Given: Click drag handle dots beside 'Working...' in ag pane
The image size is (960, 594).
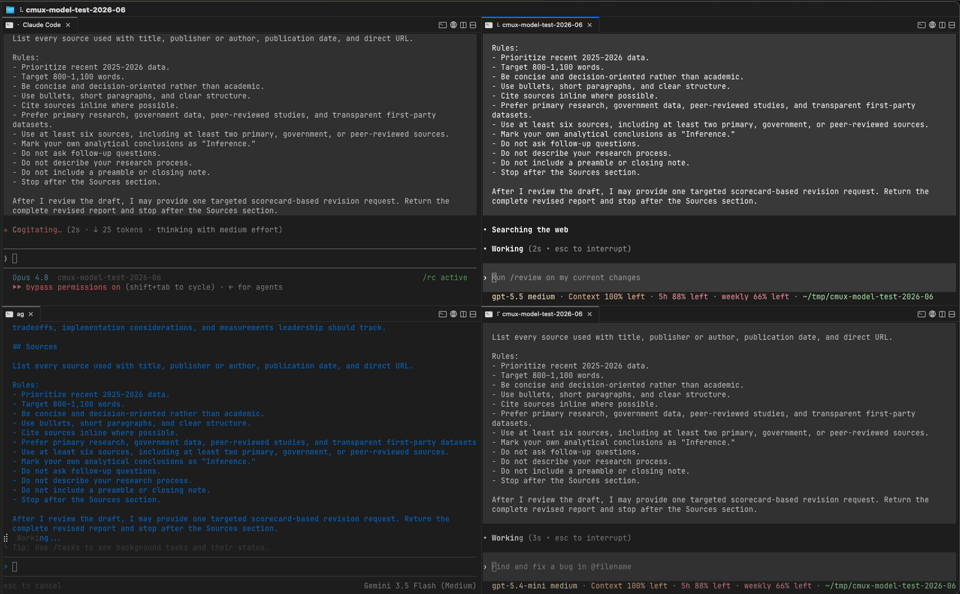Looking at the screenshot, I should 6,538.
